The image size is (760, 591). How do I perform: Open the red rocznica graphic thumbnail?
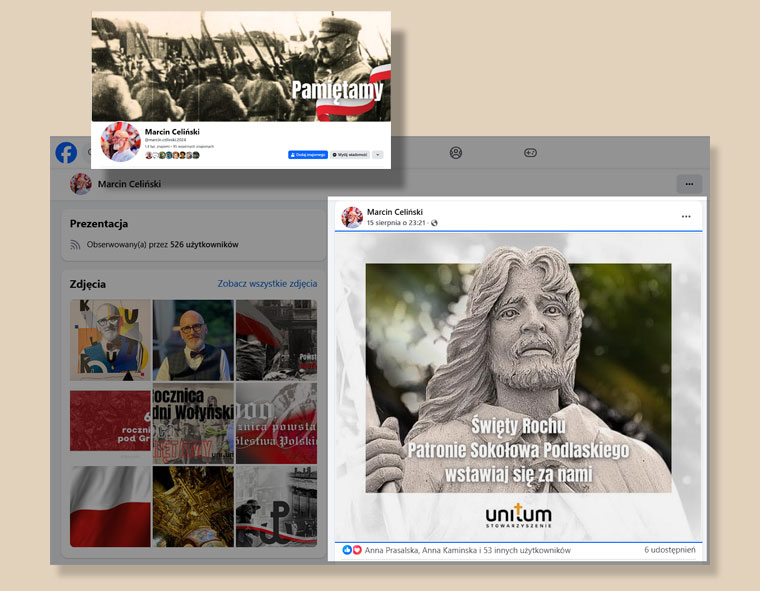click(x=111, y=421)
